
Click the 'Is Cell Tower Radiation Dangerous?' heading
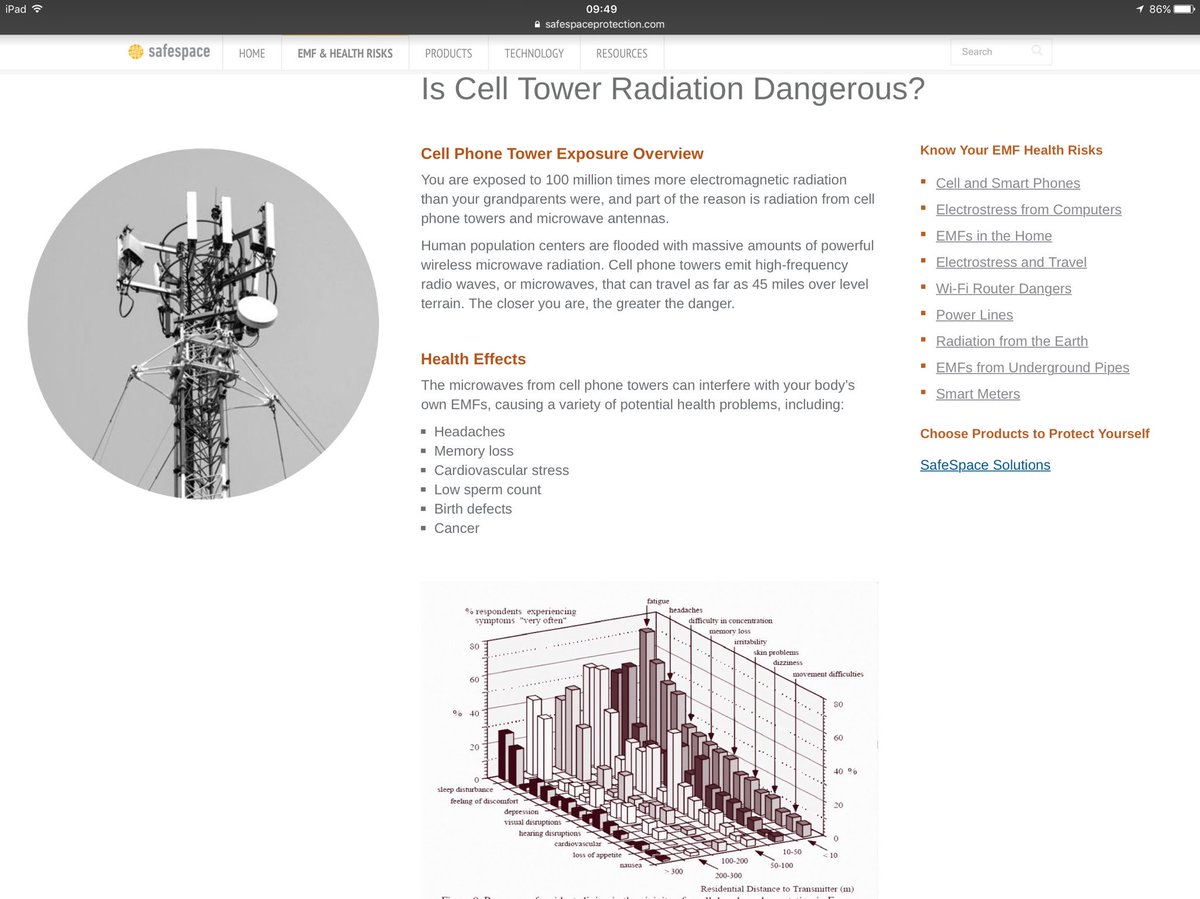click(672, 89)
